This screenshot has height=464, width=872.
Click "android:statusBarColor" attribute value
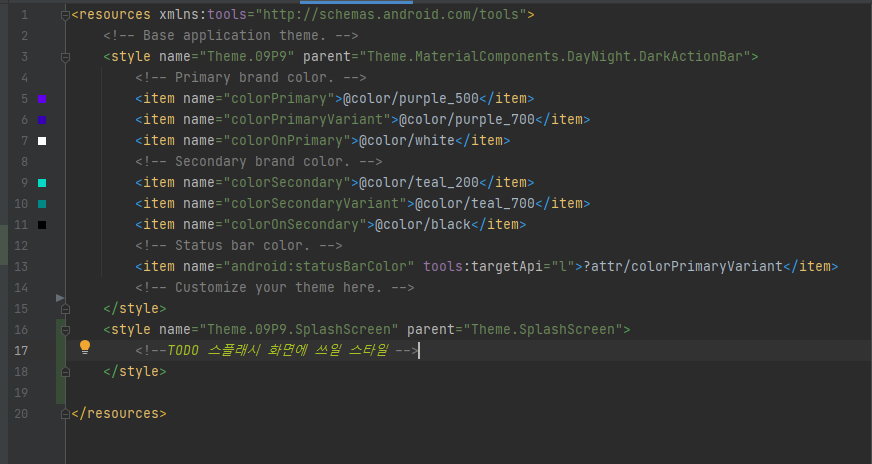click(x=319, y=266)
